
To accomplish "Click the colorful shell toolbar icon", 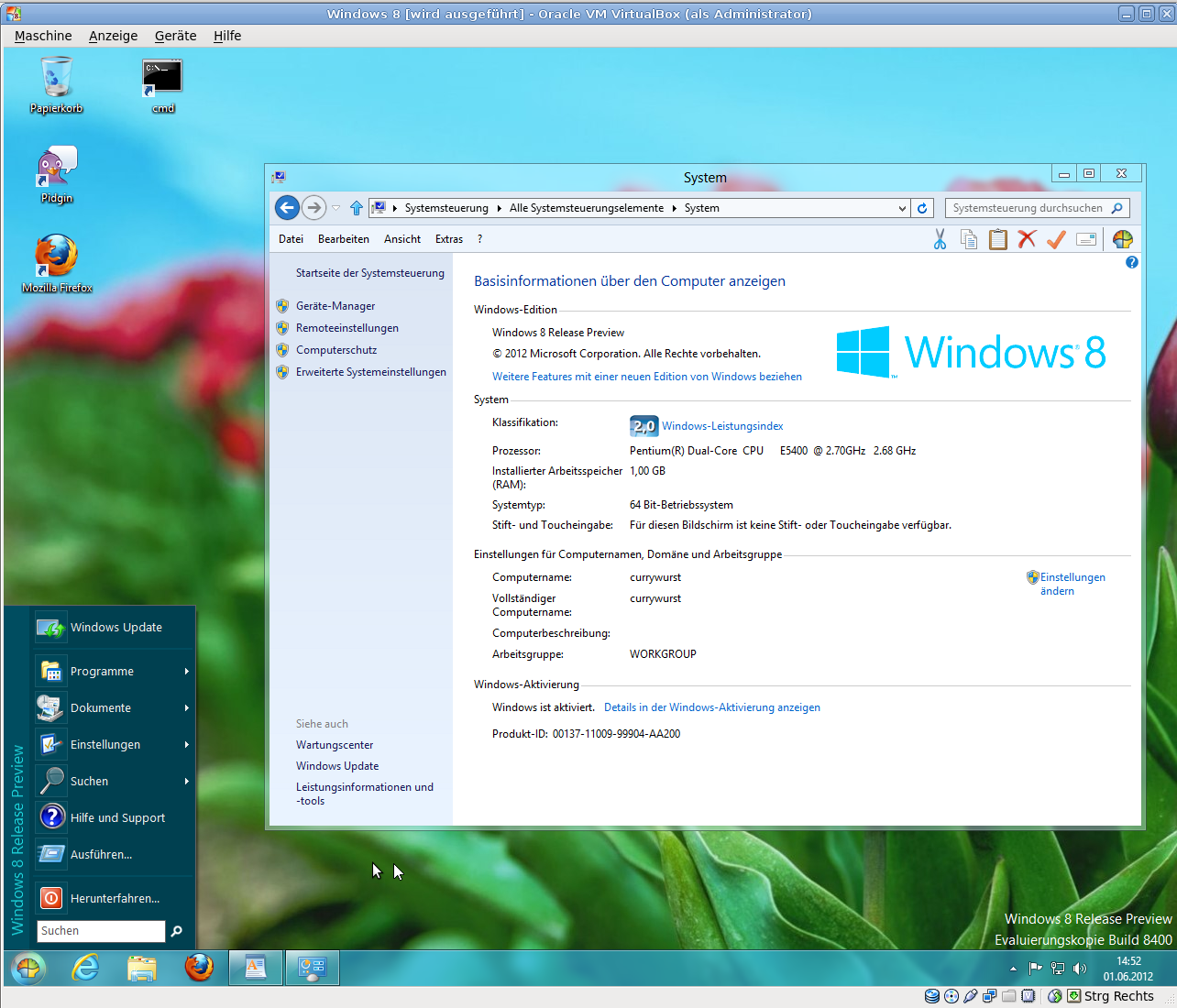I will (x=1123, y=239).
